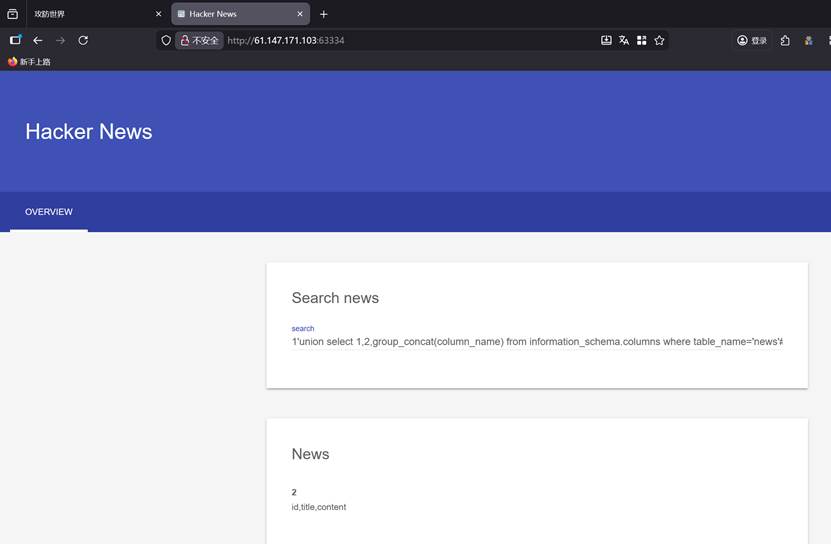831x544 pixels.
Task: Close the Hacker News tab
Action: pos(300,14)
